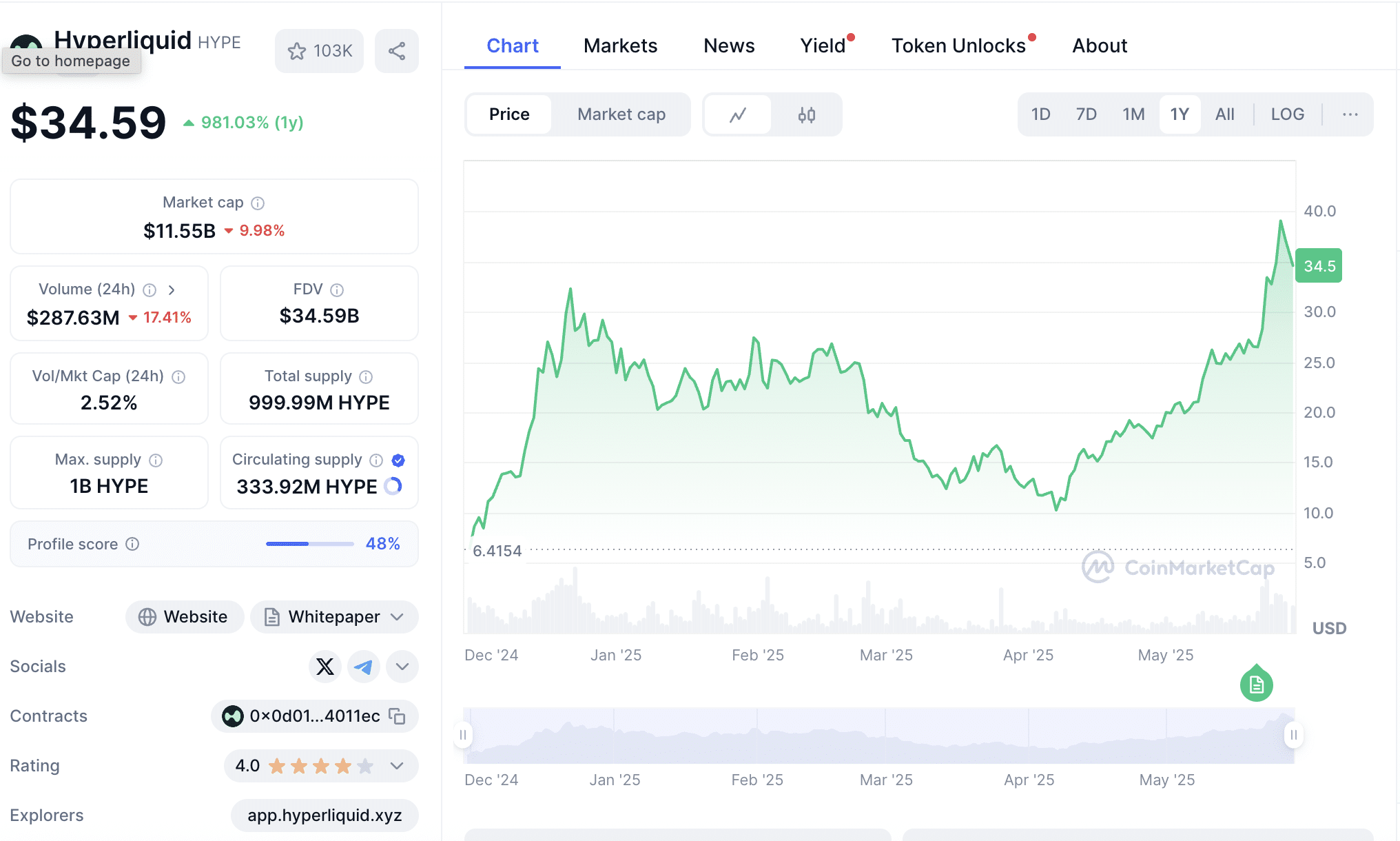
Task: Toggle LOG scale on the chart
Action: pyautogui.click(x=1288, y=114)
